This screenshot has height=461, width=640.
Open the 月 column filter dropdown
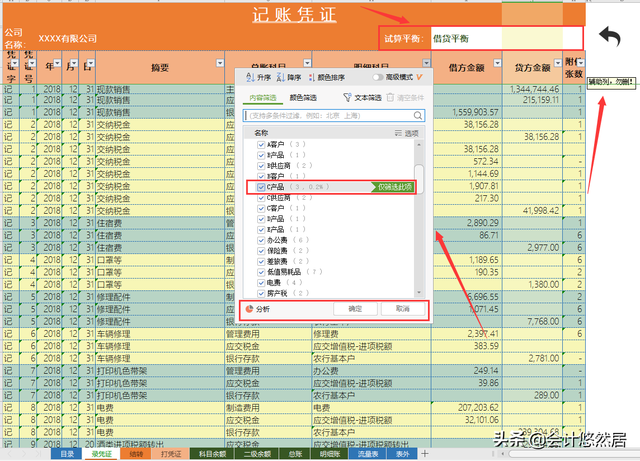pos(74,63)
